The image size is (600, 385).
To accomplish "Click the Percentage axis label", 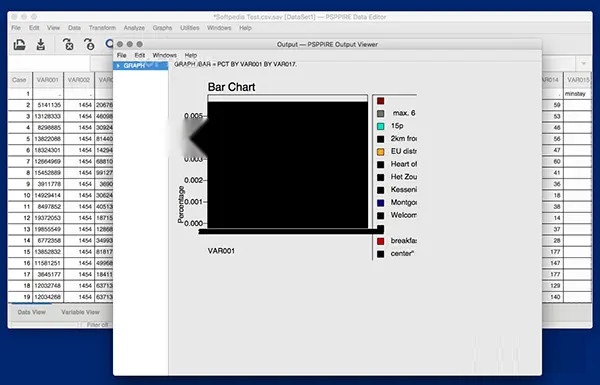I will (x=181, y=204).
